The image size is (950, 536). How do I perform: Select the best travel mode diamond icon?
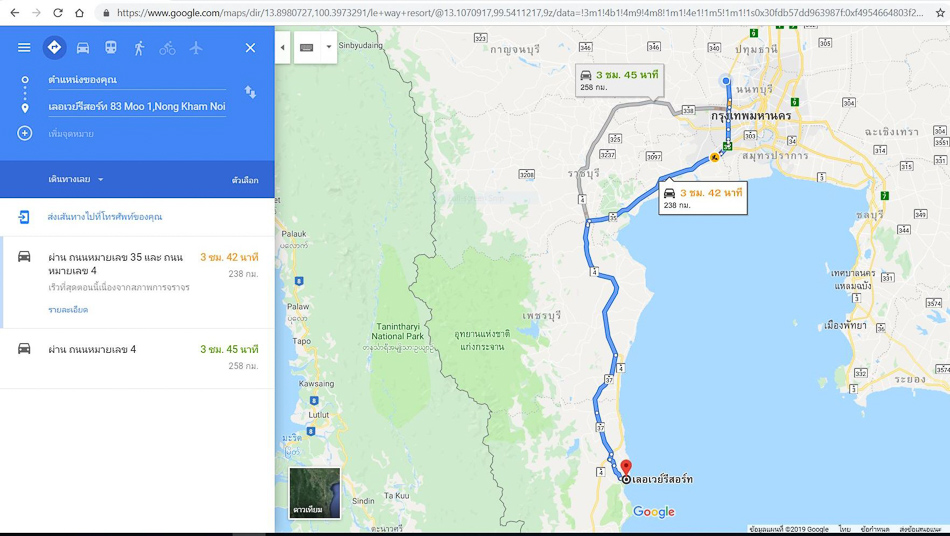click(x=55, y=47)
